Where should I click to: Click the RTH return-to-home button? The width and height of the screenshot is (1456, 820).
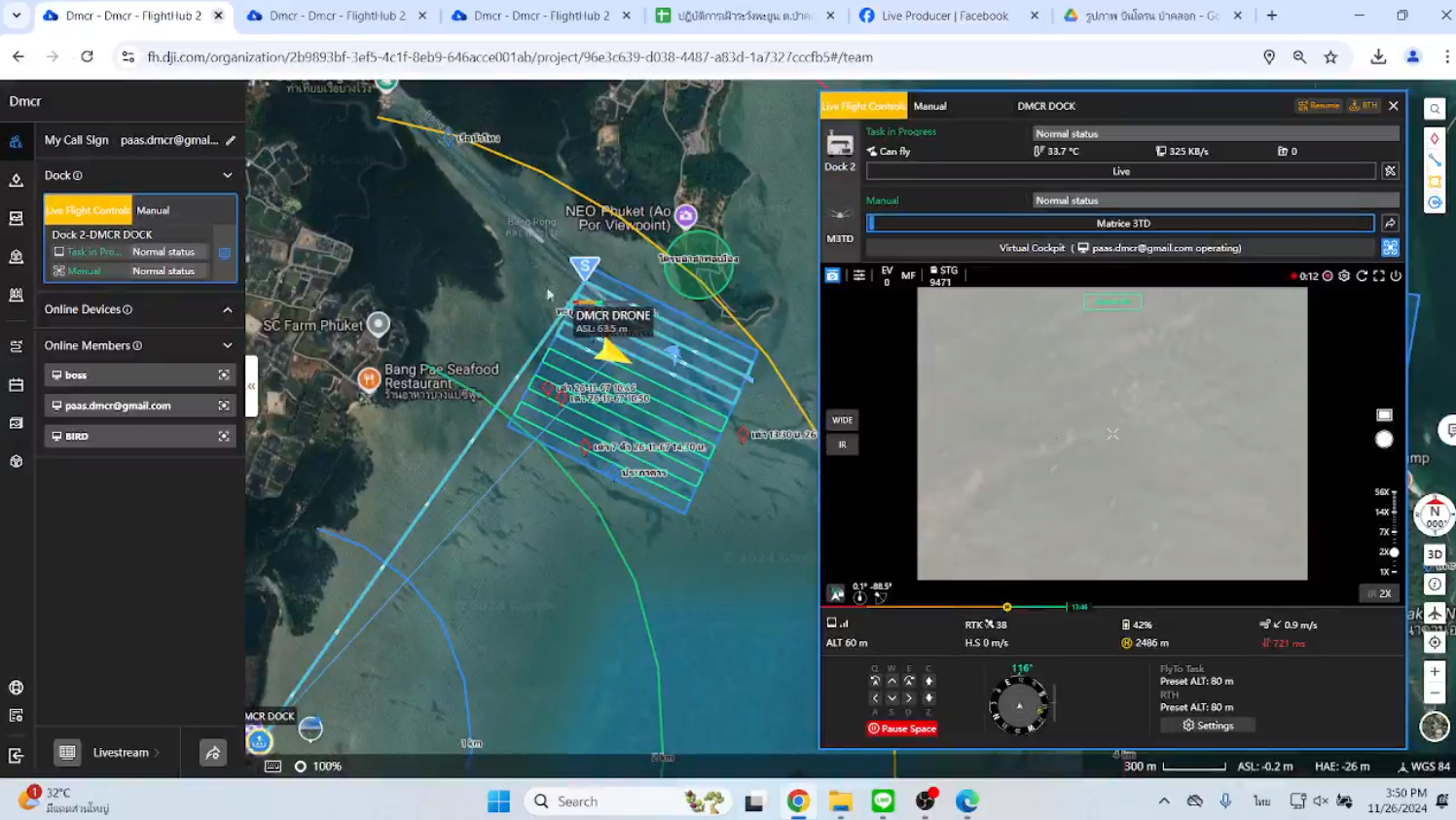click(x=1363, y=106)
